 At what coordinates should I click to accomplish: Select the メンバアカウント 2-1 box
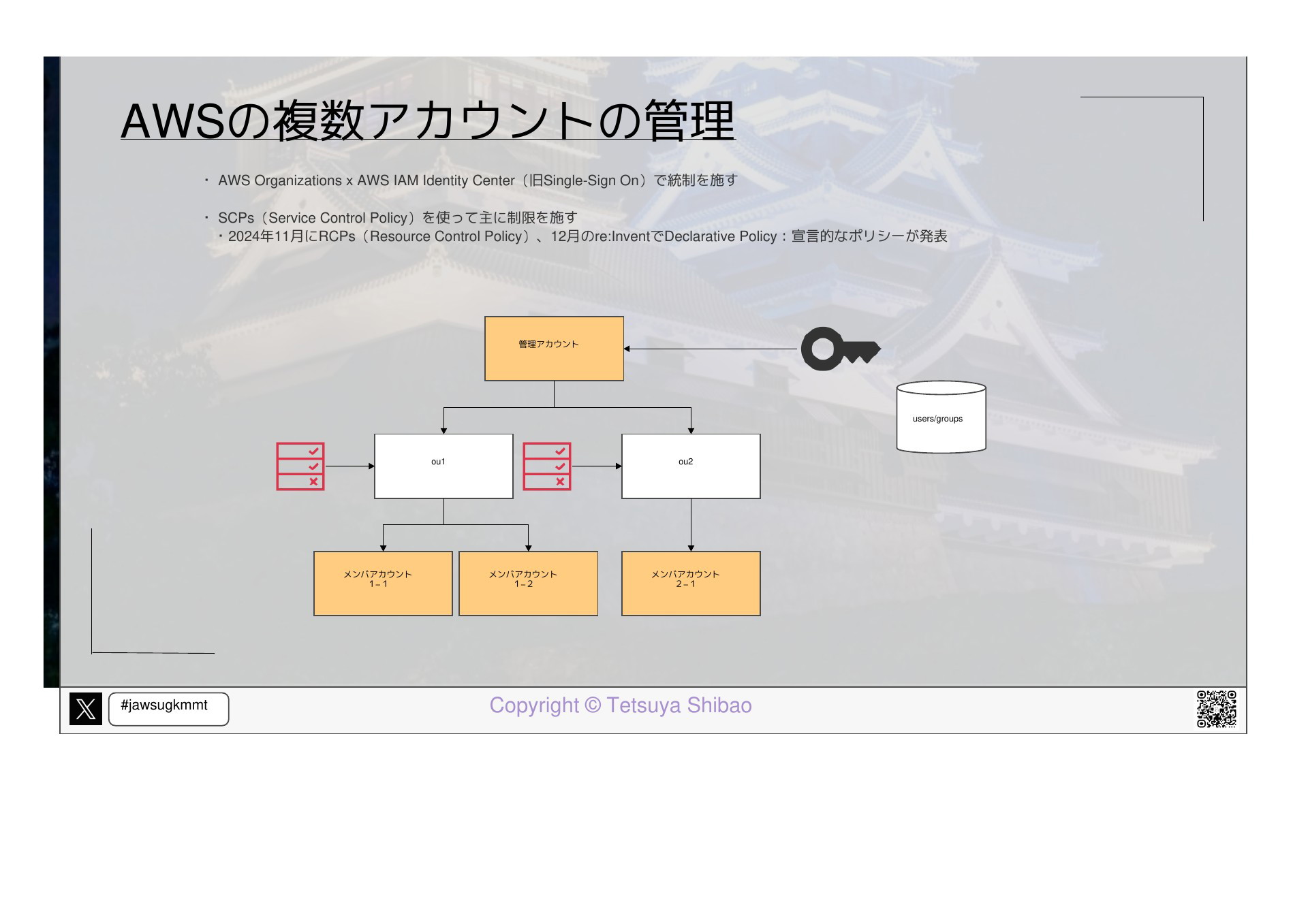[691, 584]
